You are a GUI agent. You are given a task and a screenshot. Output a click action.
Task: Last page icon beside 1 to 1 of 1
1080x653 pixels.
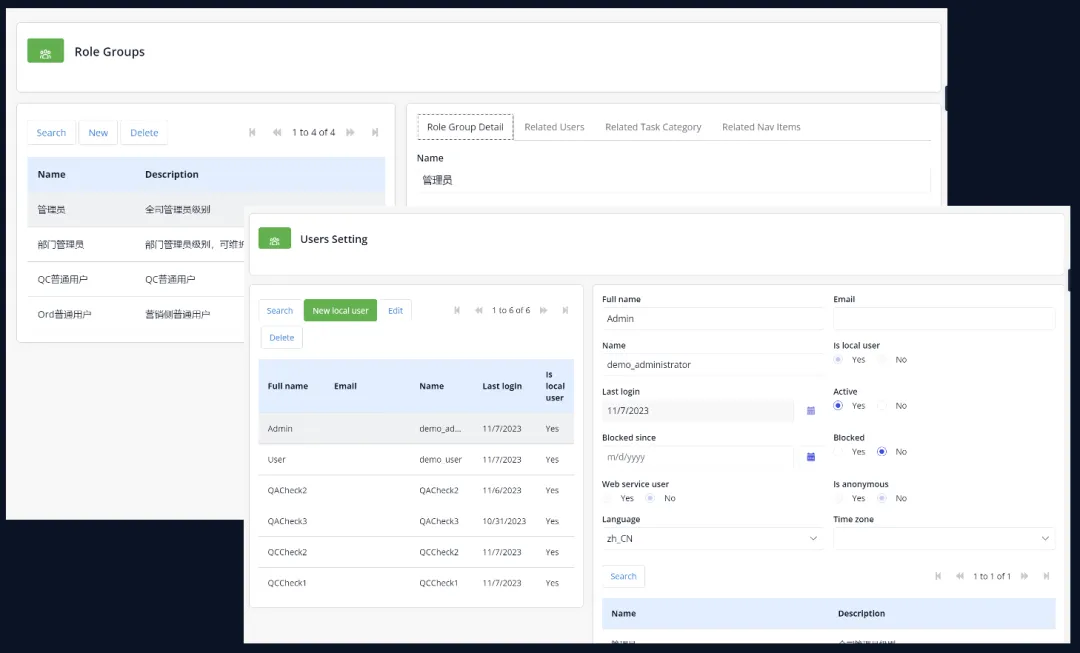pos(1046,576)
